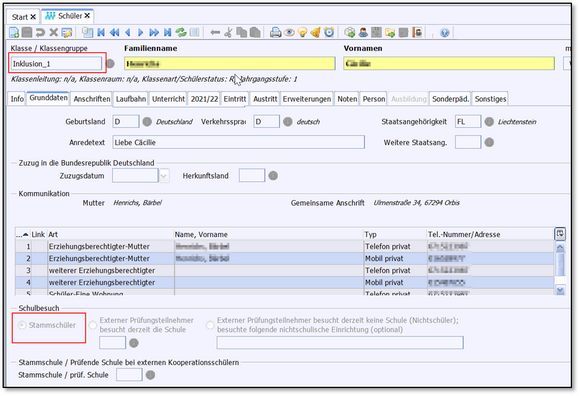This screenshot has height=396, width=580.
Task: Switch to the Laufbahn tab
Action: (x=131, y=99)
